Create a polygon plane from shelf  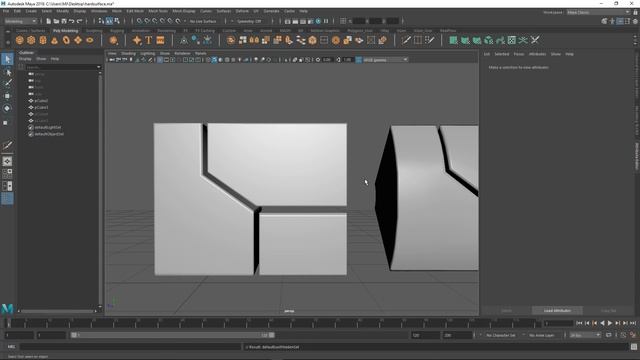78,40
